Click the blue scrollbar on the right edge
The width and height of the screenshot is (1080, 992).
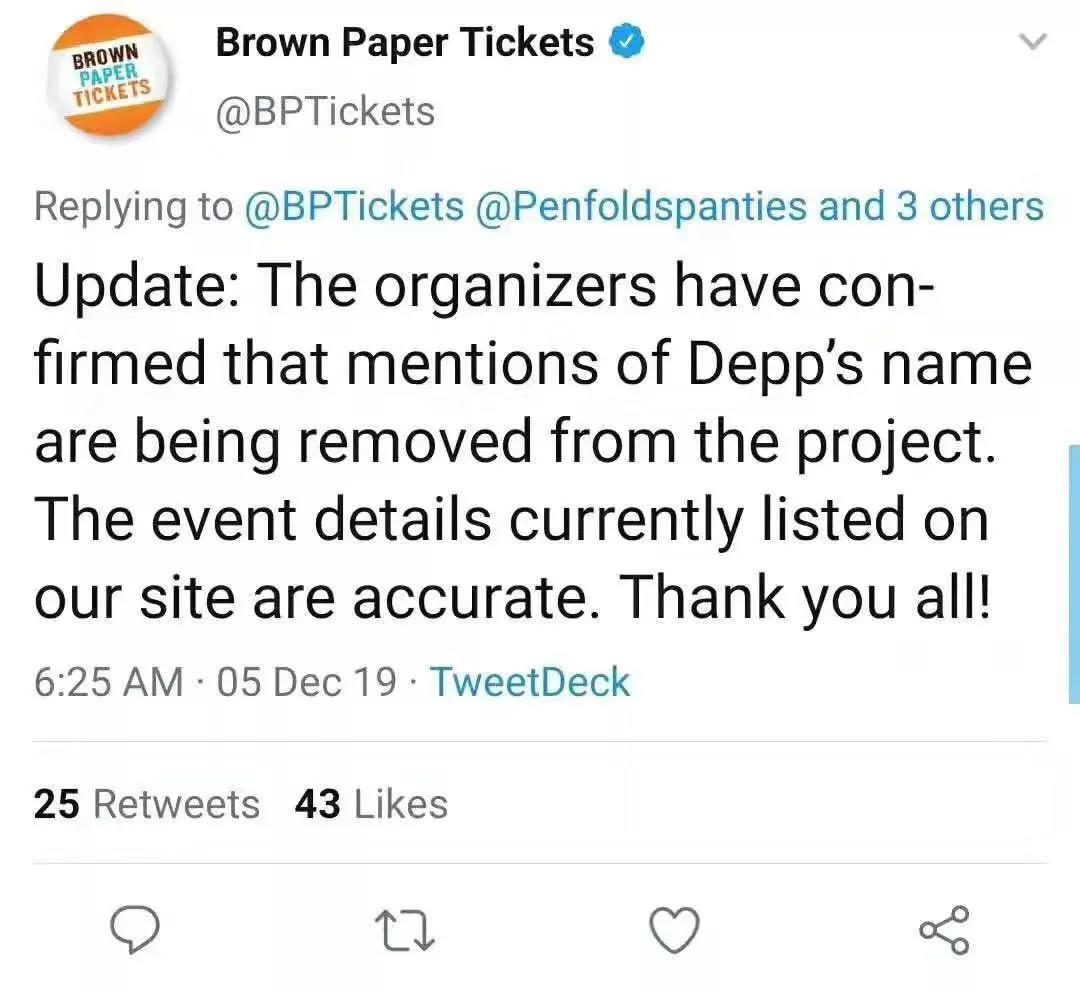[x=1074, y=574]
